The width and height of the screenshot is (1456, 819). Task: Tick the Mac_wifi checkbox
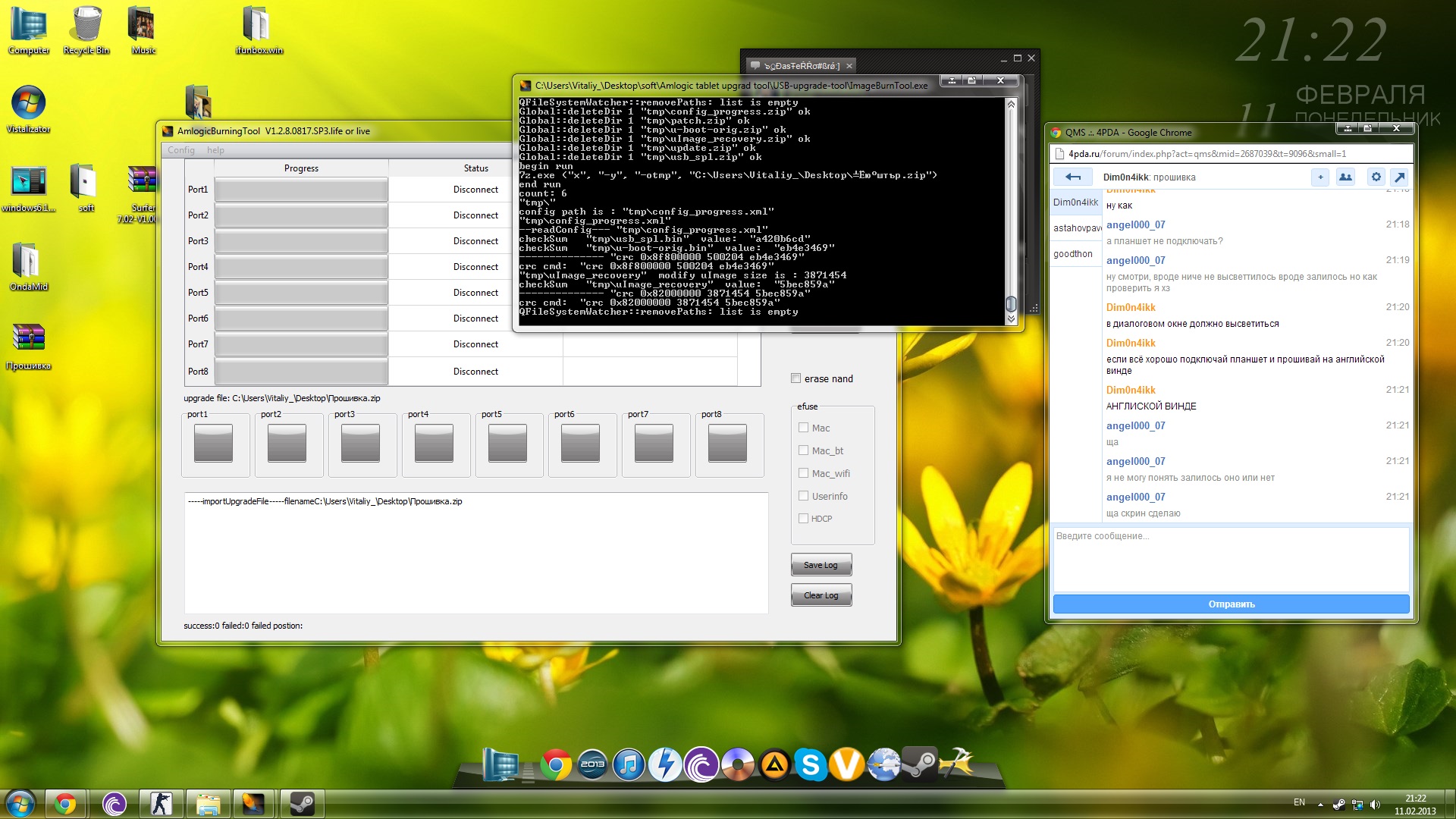point(803,473)
